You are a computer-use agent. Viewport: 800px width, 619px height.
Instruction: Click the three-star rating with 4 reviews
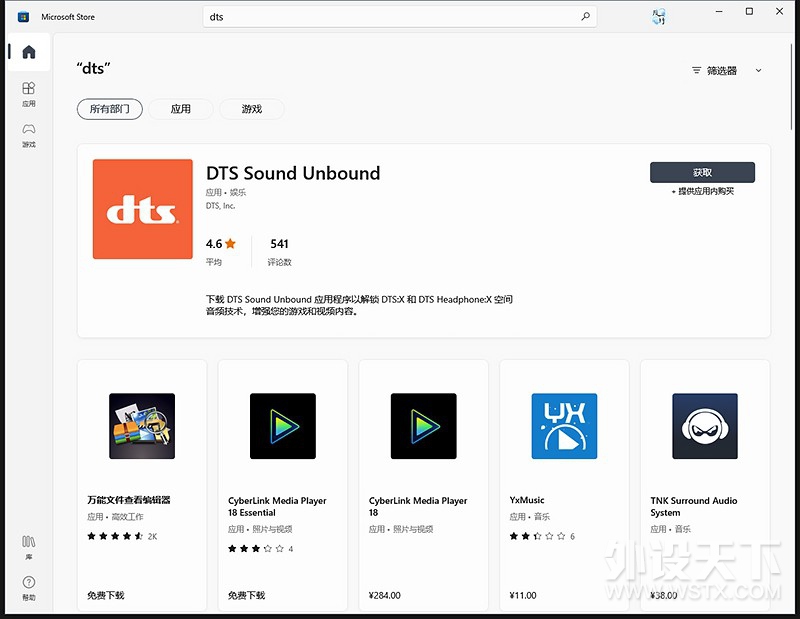[x=260, y=549]
